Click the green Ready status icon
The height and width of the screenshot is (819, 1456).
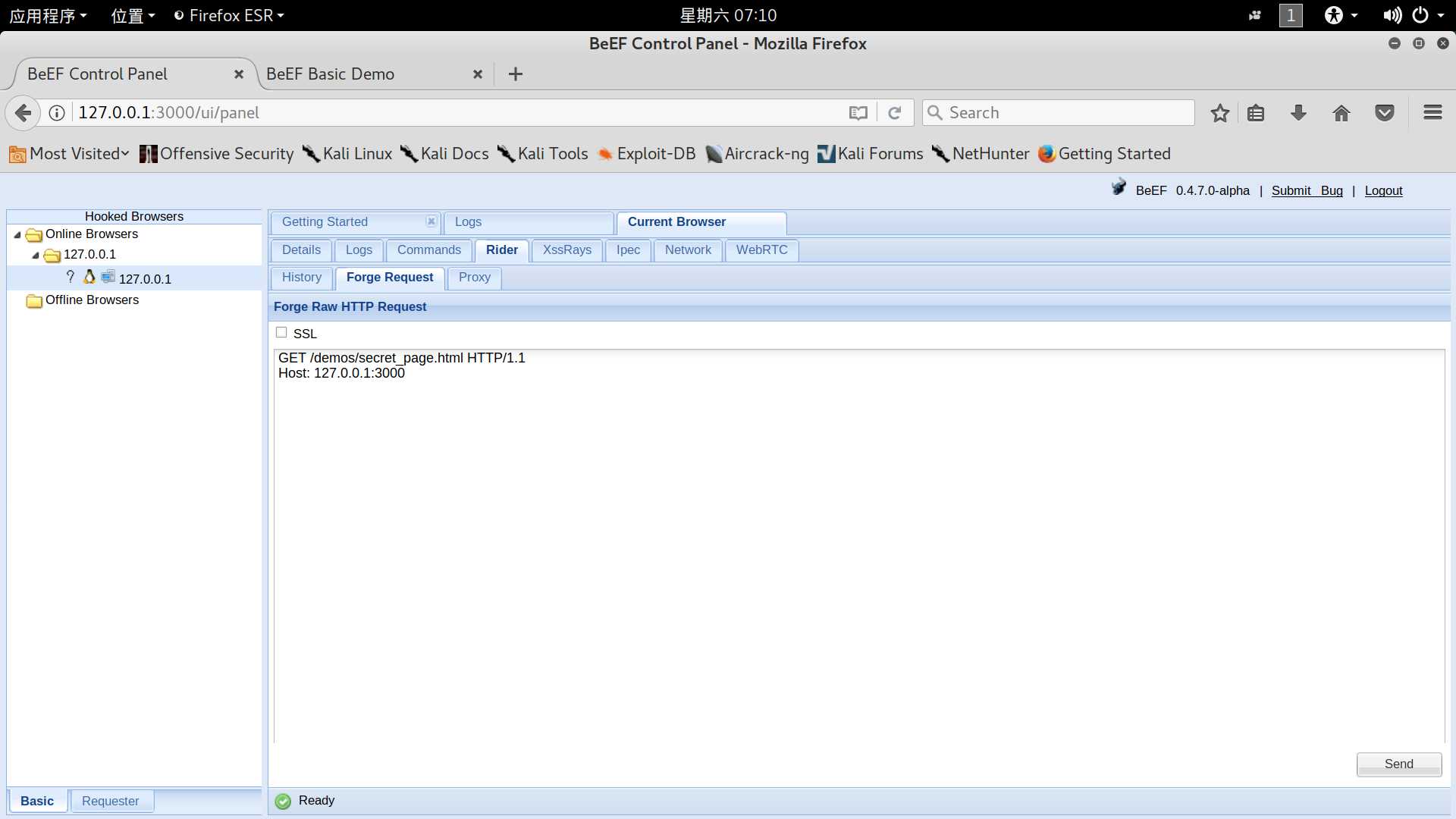point(283,802)
